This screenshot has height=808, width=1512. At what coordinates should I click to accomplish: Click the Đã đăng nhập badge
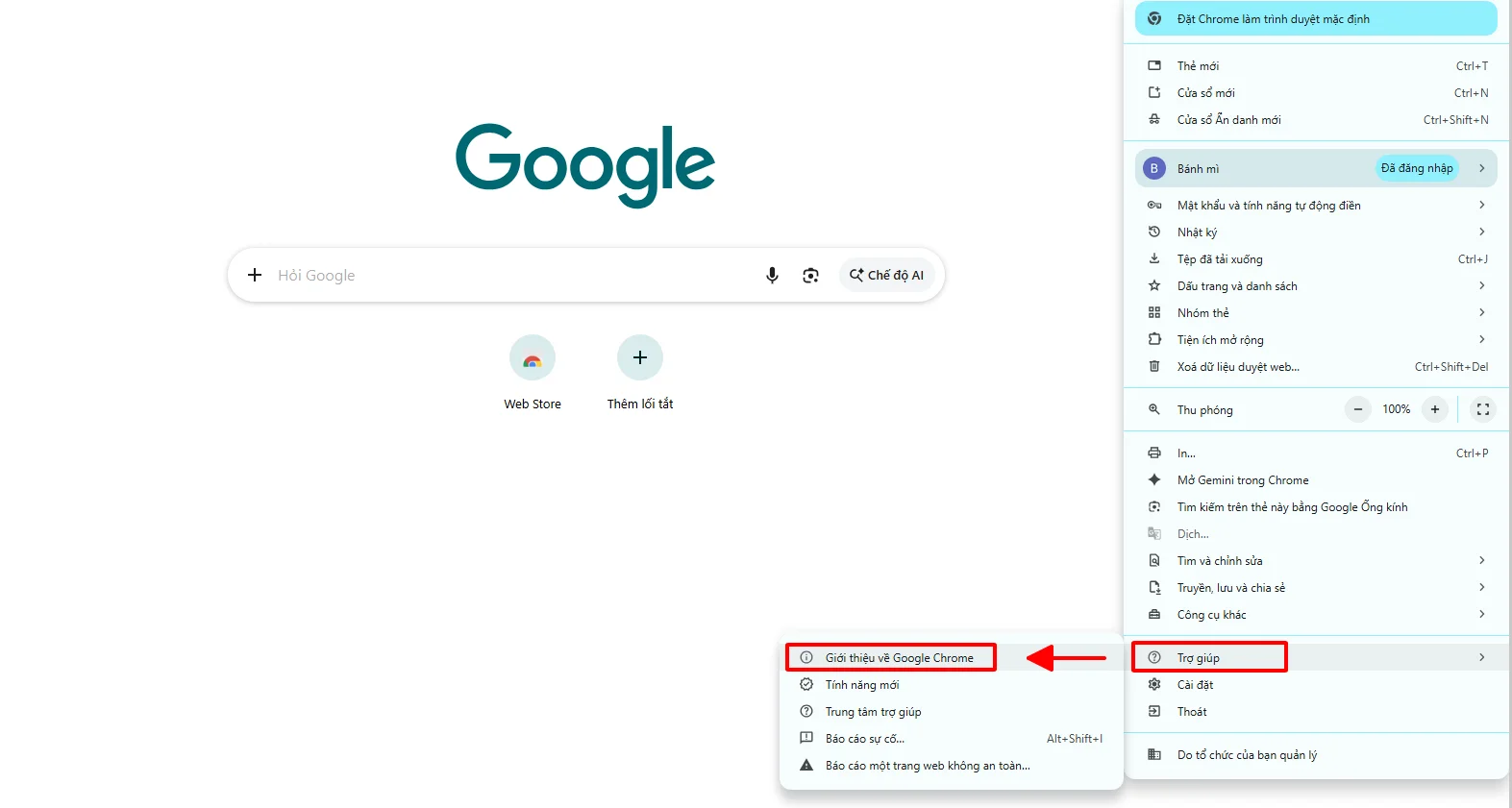[1417, 168]
